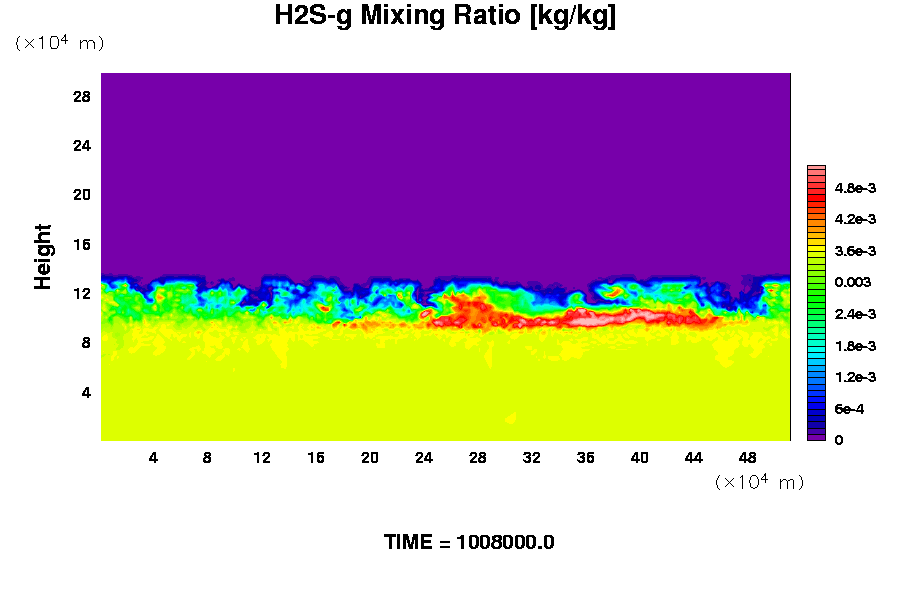This screenshot has height=600, width=900.
Task: Pick the pink top swatch of the colorbar
Action: pos(816,171)
